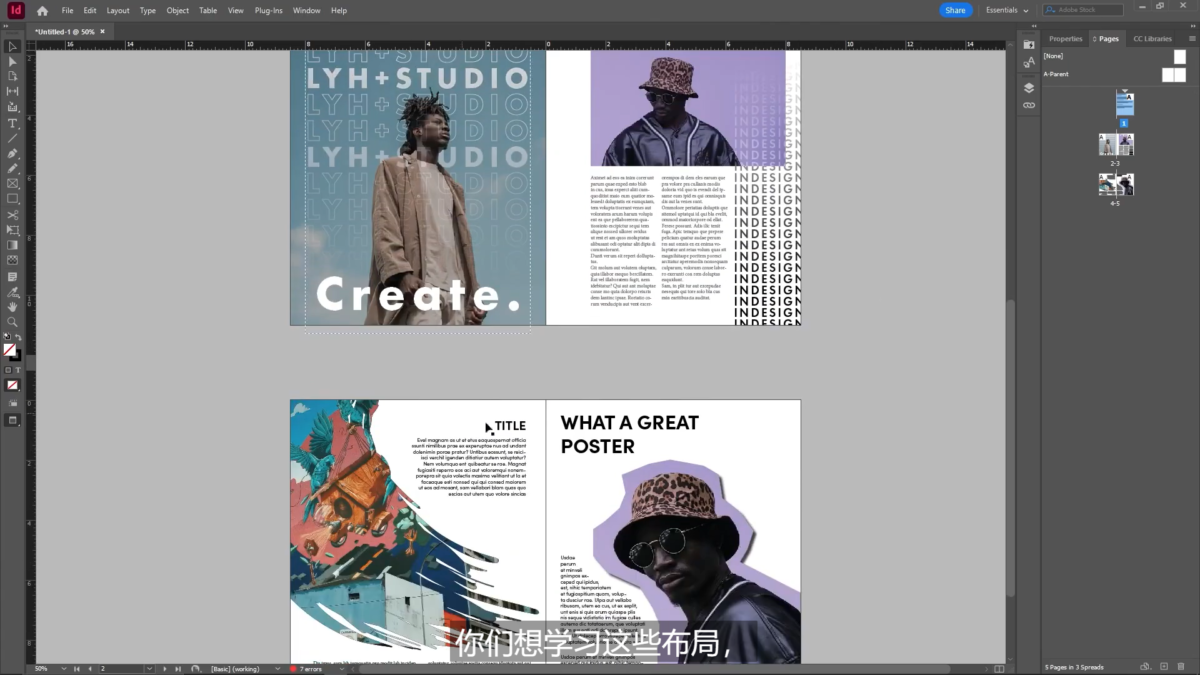Select the Hand tool
Image resolution: width=1200 pixels, height=675 pixels.
12,307
